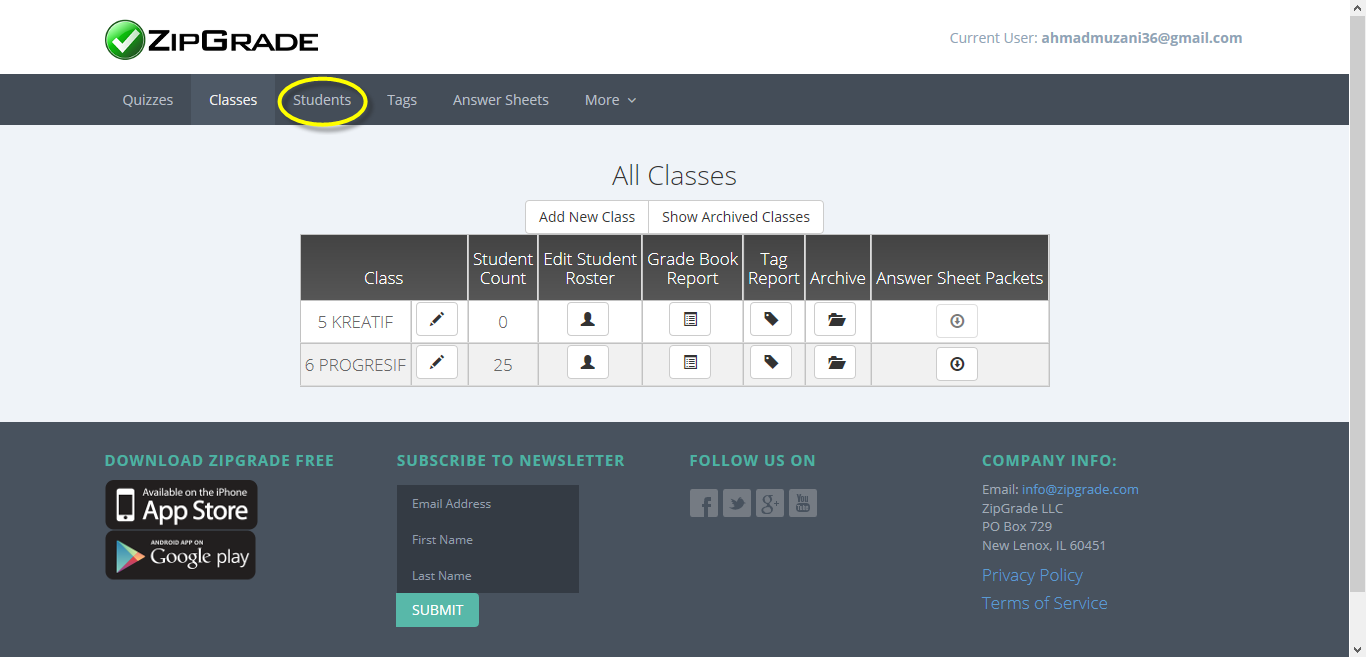Open the Terms of Service link
1366x657 pixels.
pyautogui.click(x=1045, y=603)
